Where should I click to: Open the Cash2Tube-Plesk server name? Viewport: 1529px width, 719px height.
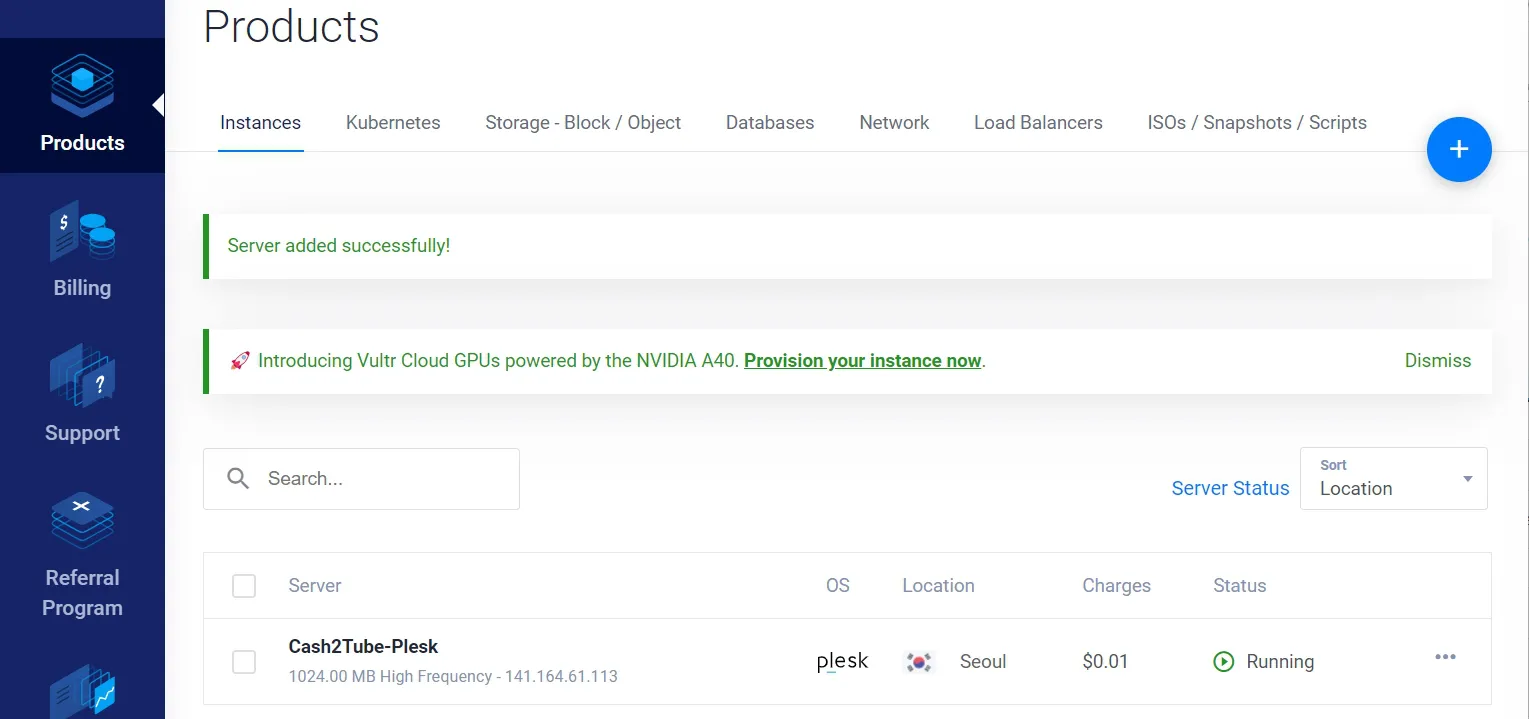(363, 646)
